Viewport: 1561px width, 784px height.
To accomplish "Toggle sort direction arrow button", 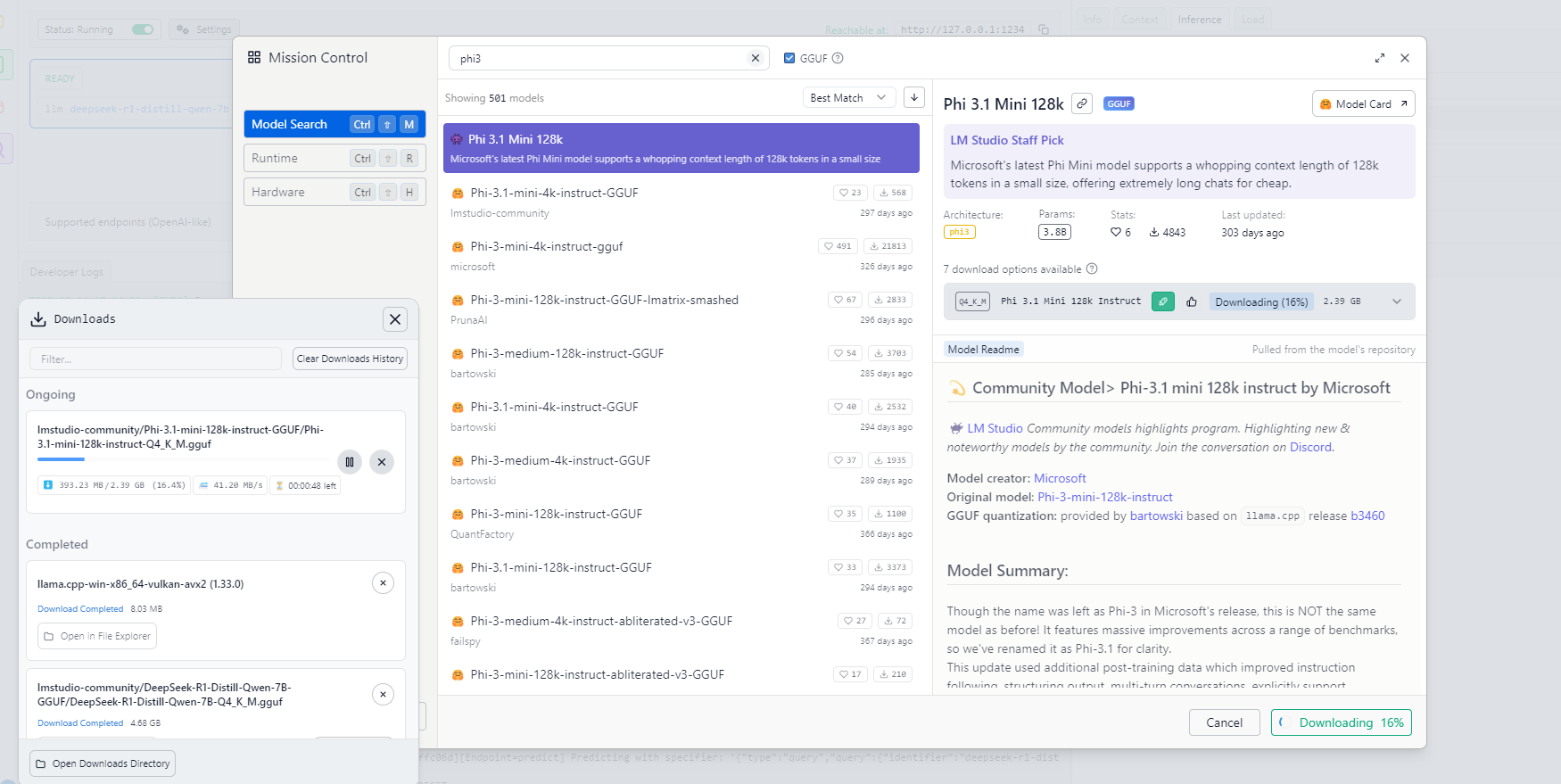I will click(x=913, y=97).
